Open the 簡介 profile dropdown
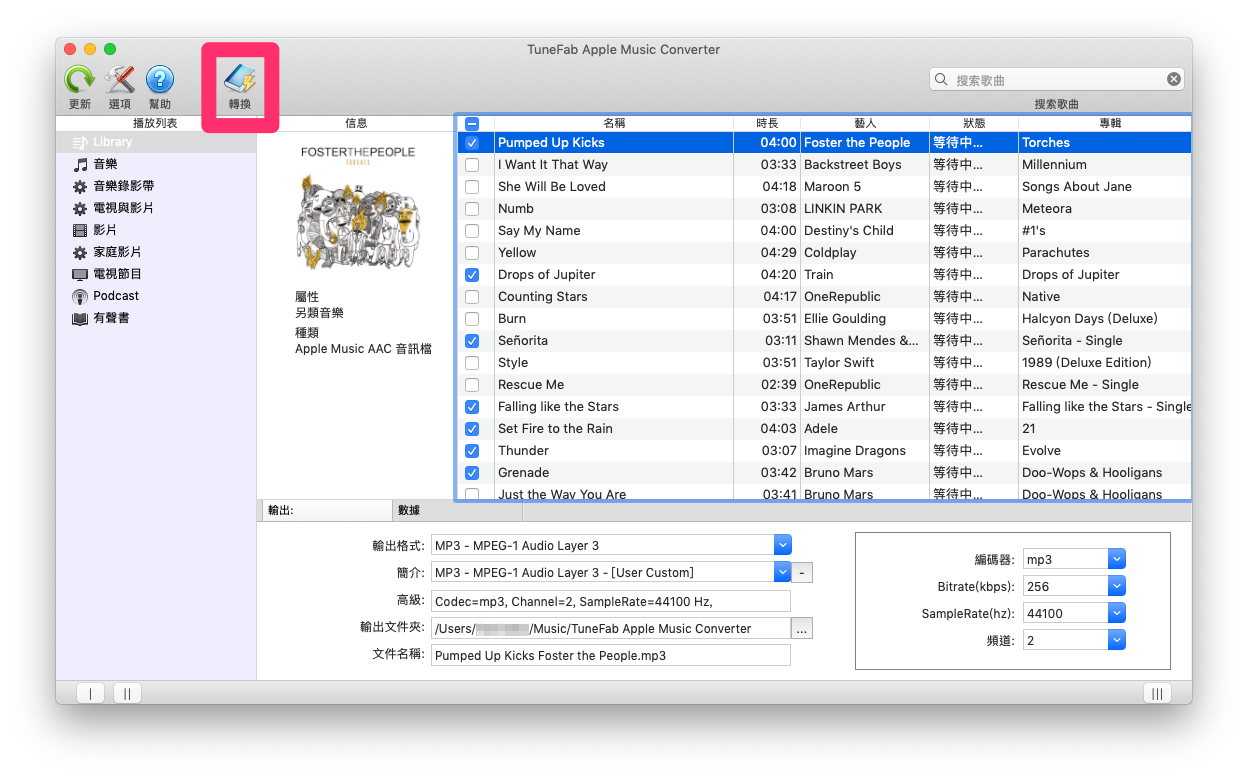This screenshot has width=1248, height=778. [x=783, y=572]
